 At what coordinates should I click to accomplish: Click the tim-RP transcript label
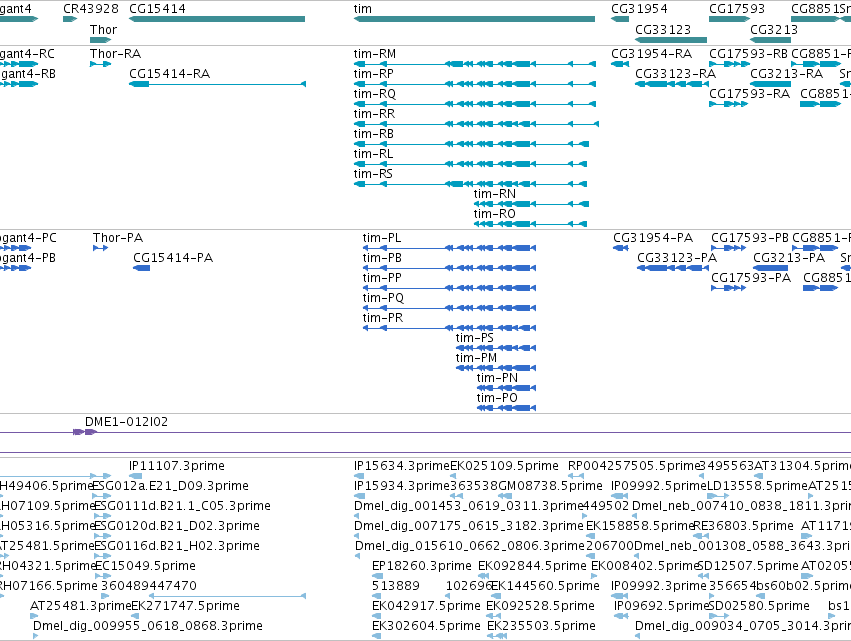point(373,74)
